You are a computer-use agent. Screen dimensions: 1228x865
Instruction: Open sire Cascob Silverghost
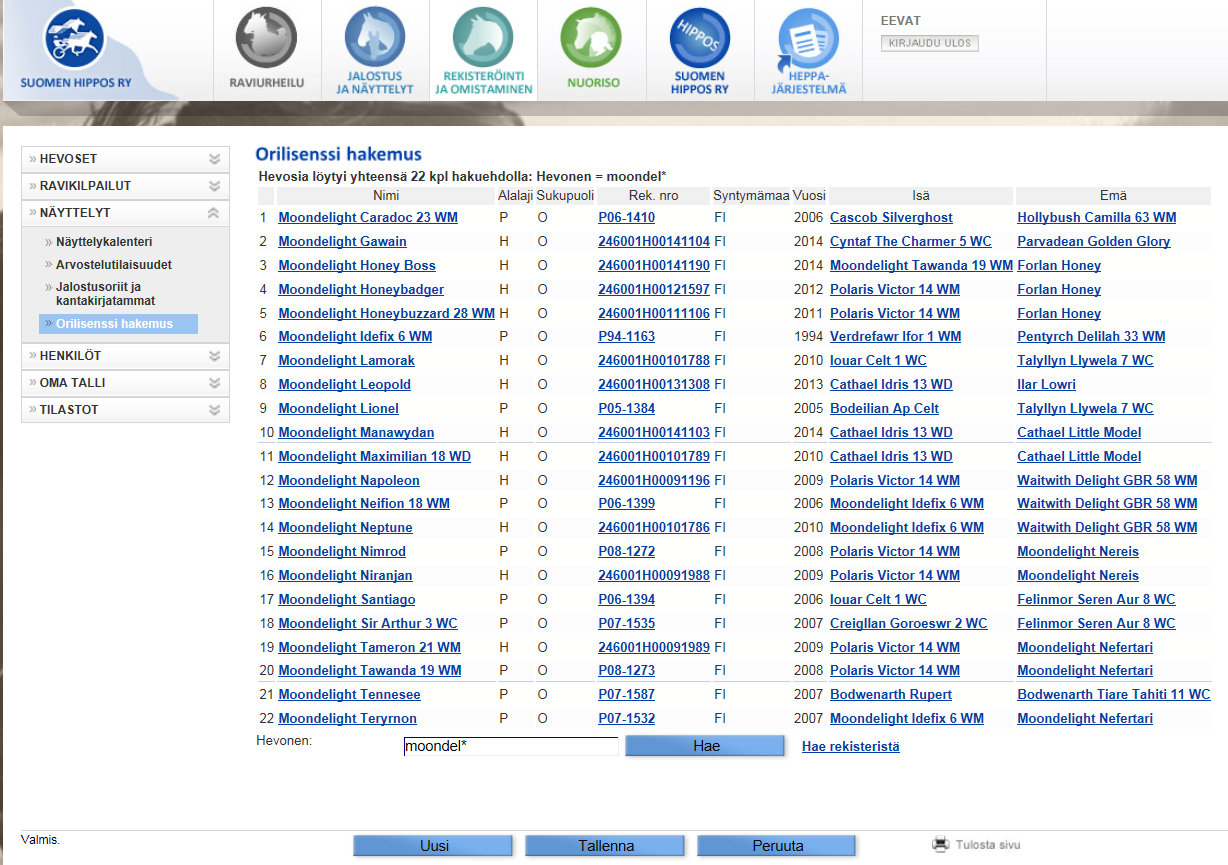(x=891, y=217)
